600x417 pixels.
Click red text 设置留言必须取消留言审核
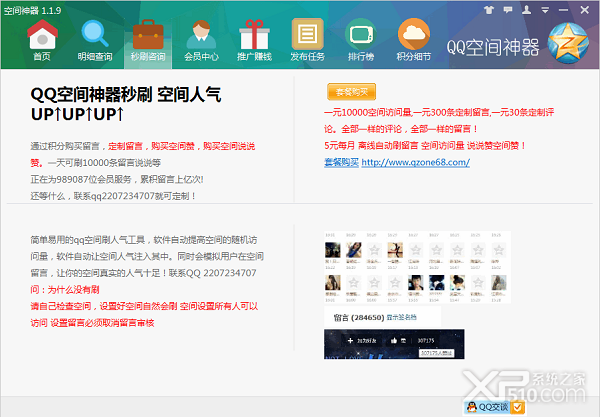[102, 323]
